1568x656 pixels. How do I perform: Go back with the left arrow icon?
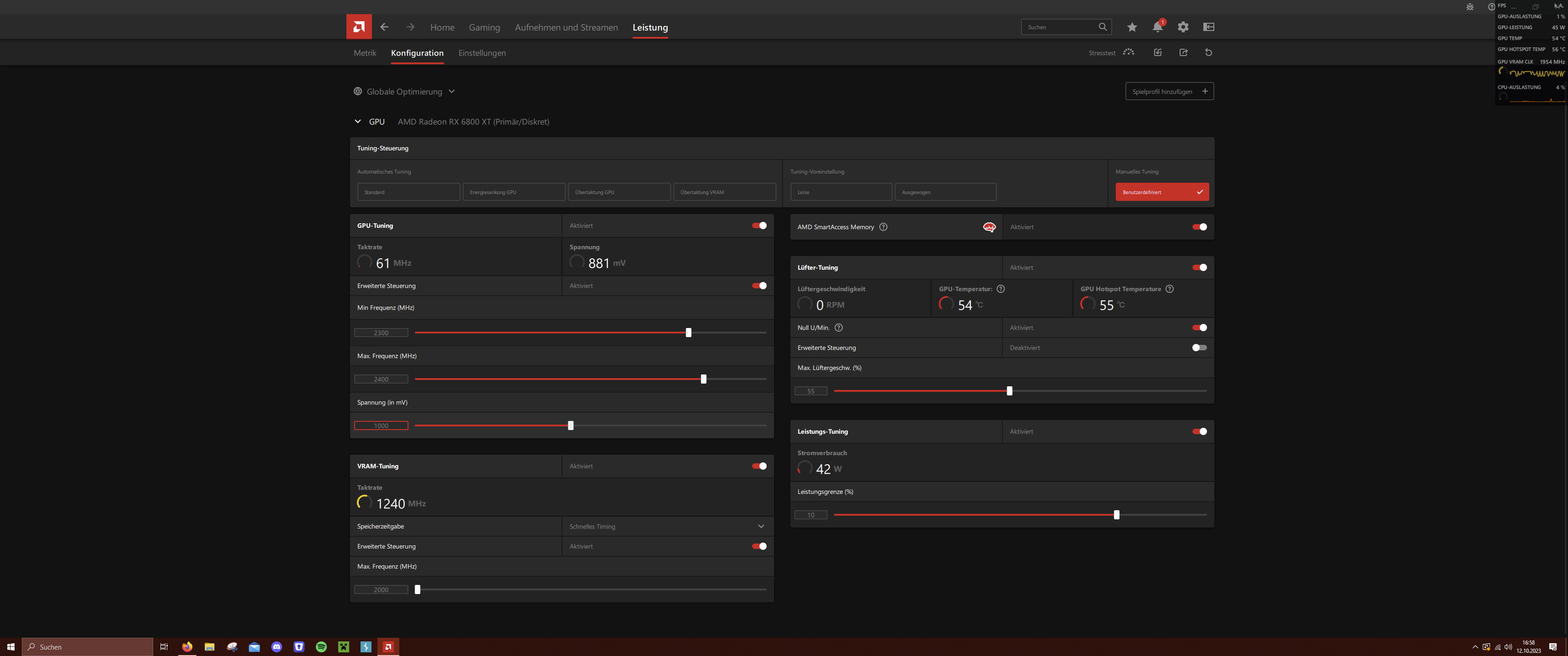tap(384, 27)
